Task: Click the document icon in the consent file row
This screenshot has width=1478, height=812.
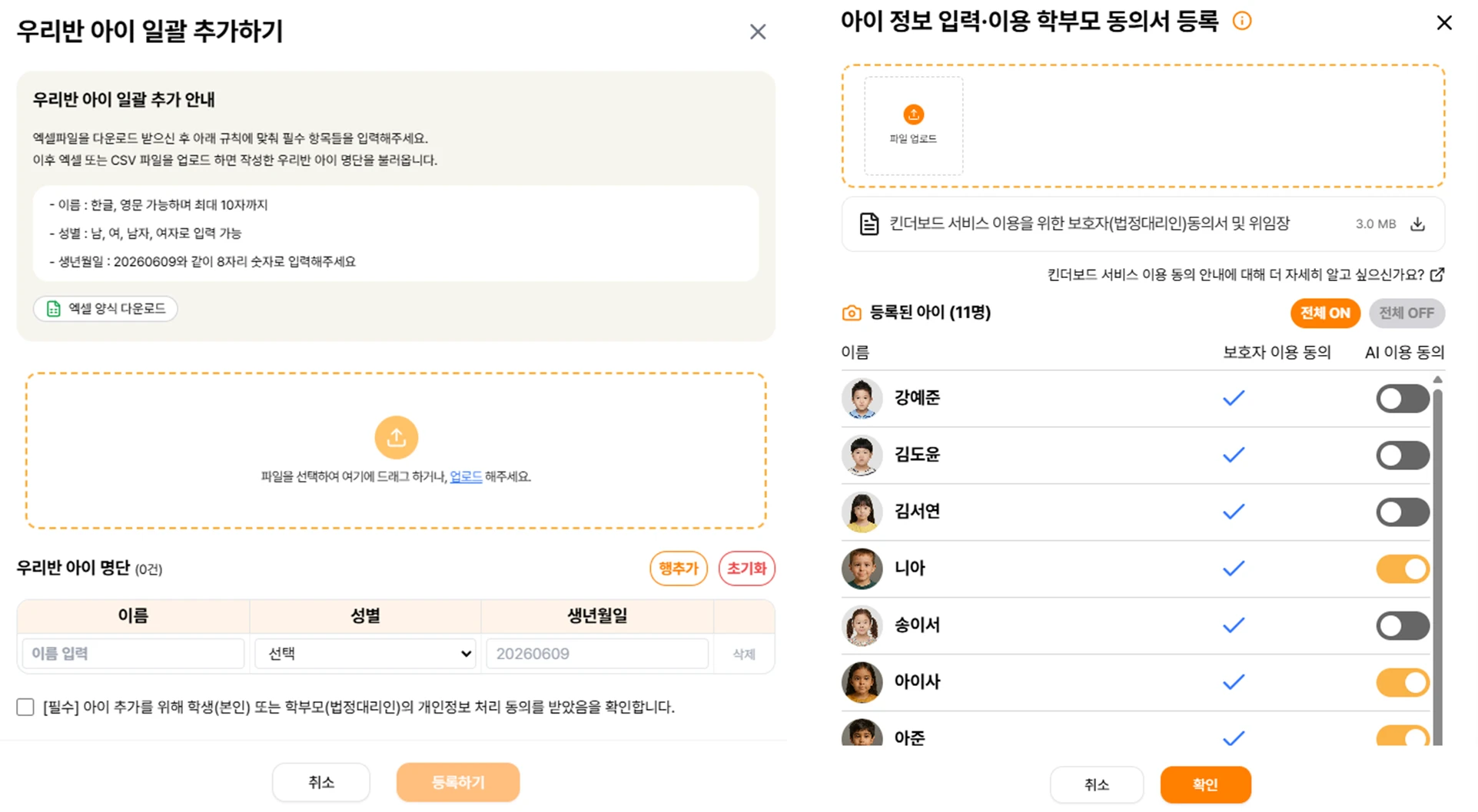Action: point(869,224)
